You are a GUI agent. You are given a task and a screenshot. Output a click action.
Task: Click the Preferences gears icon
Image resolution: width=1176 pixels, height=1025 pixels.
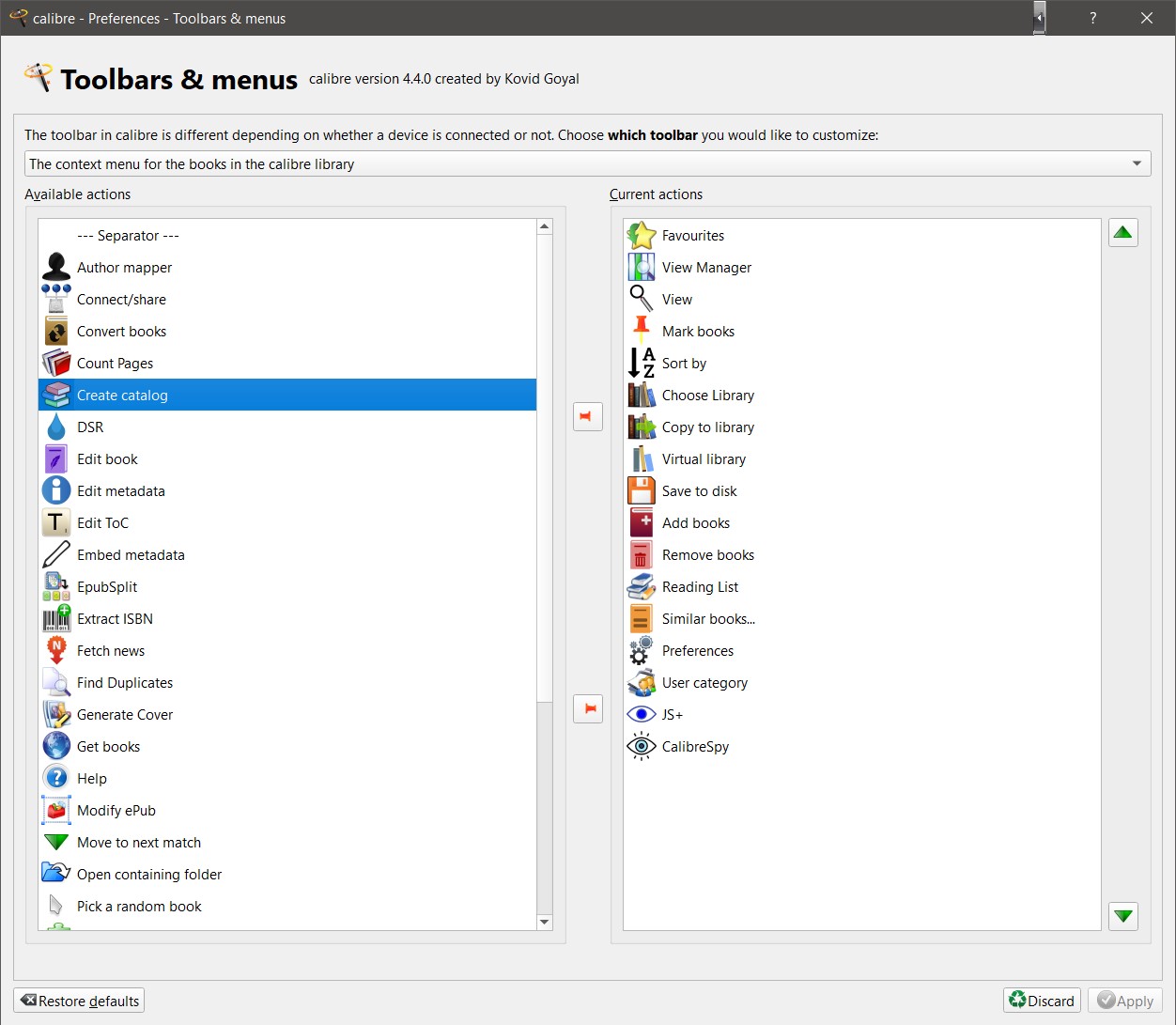pyautogui.click(x=642, y=650)
